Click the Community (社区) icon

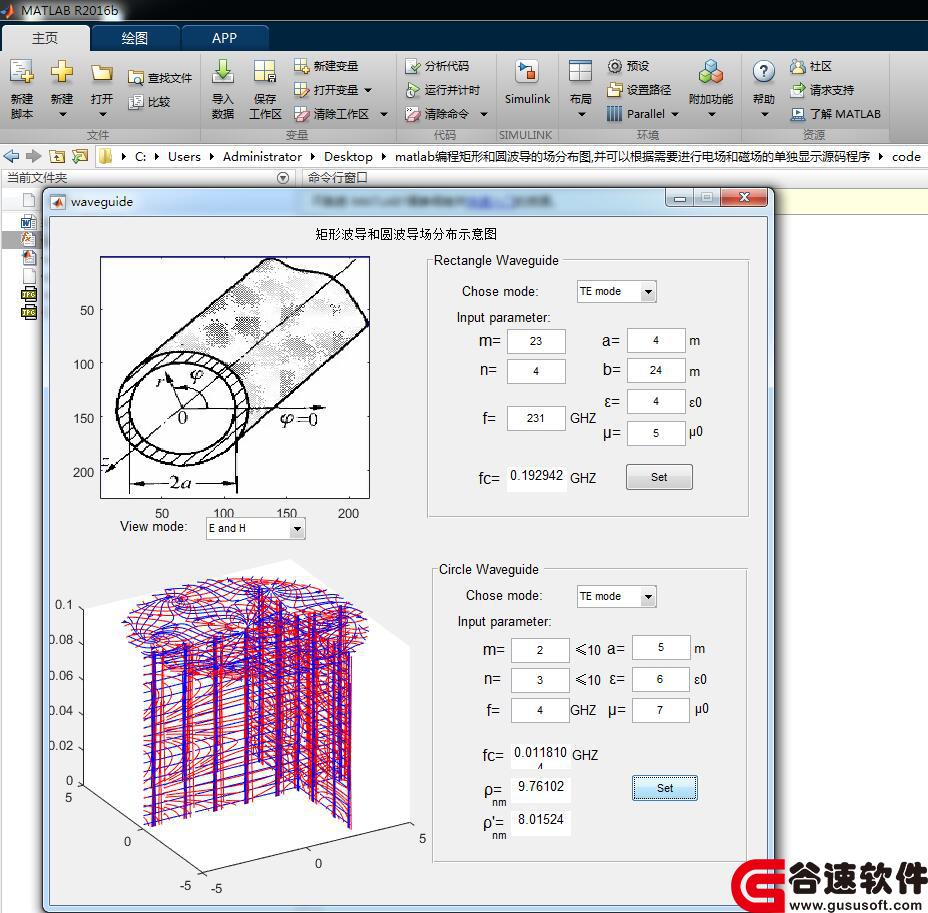[797, 66]
